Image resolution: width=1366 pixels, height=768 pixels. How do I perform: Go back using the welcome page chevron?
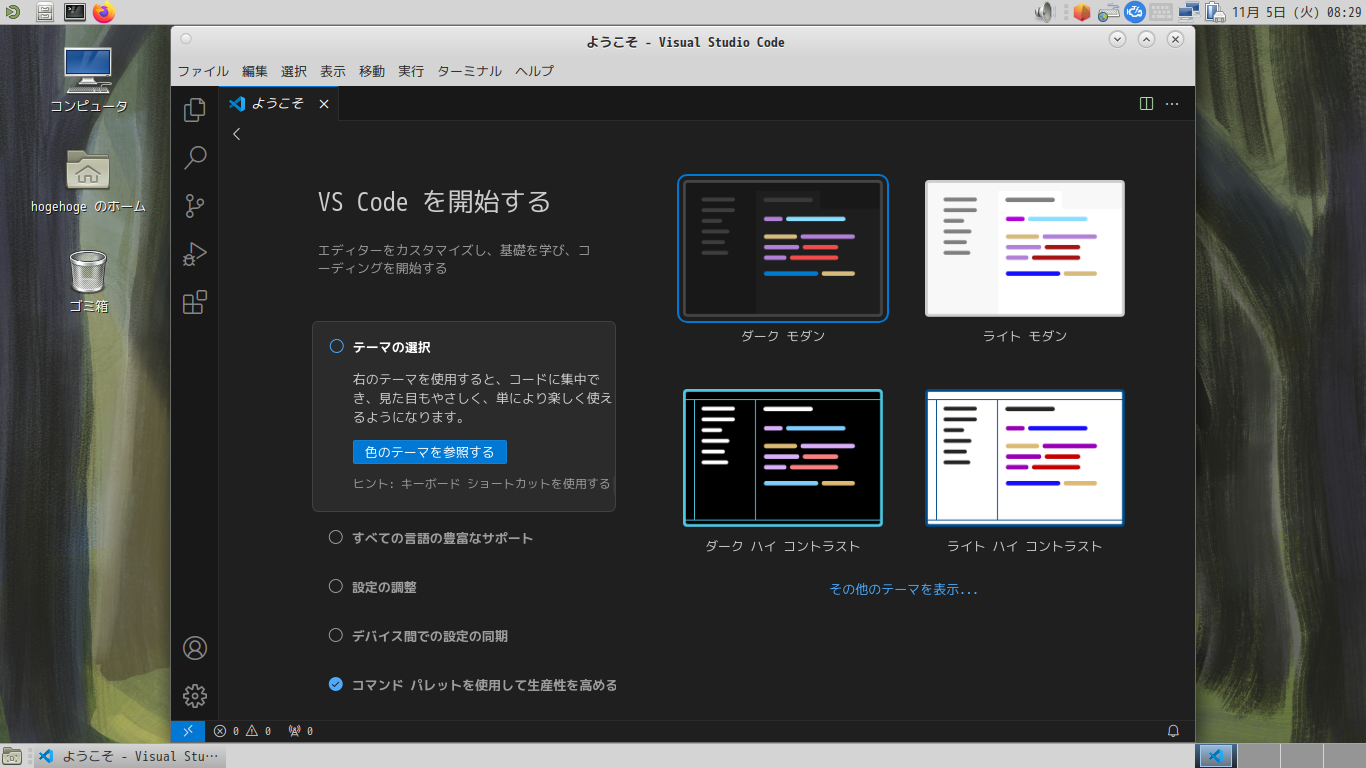[237, 134]
